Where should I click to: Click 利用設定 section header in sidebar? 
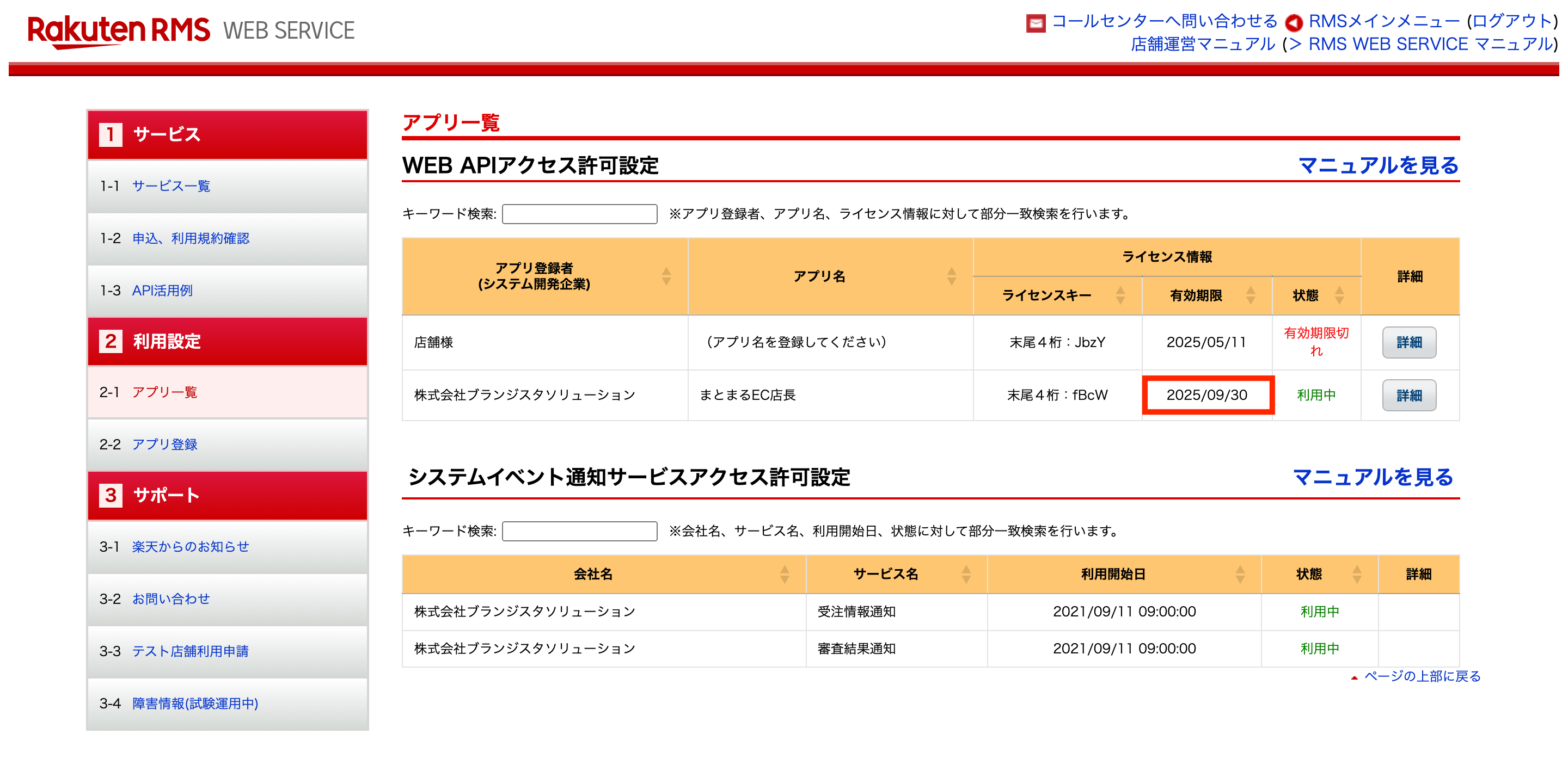(228, 341)
